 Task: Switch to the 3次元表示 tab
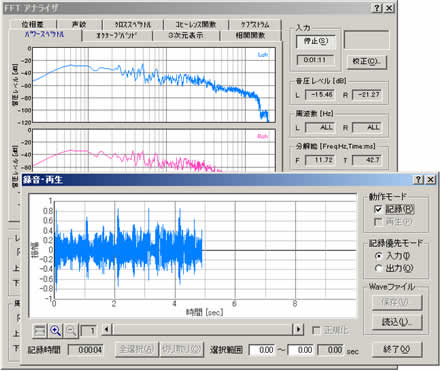click(x=186, y=35)
